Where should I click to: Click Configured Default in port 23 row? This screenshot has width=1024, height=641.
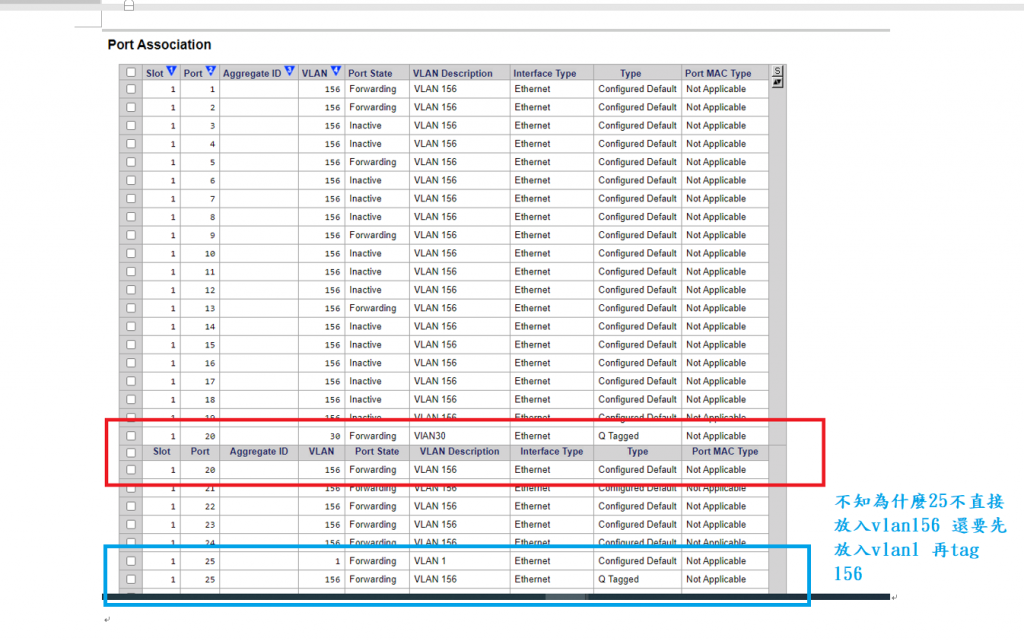click(637, 525)
